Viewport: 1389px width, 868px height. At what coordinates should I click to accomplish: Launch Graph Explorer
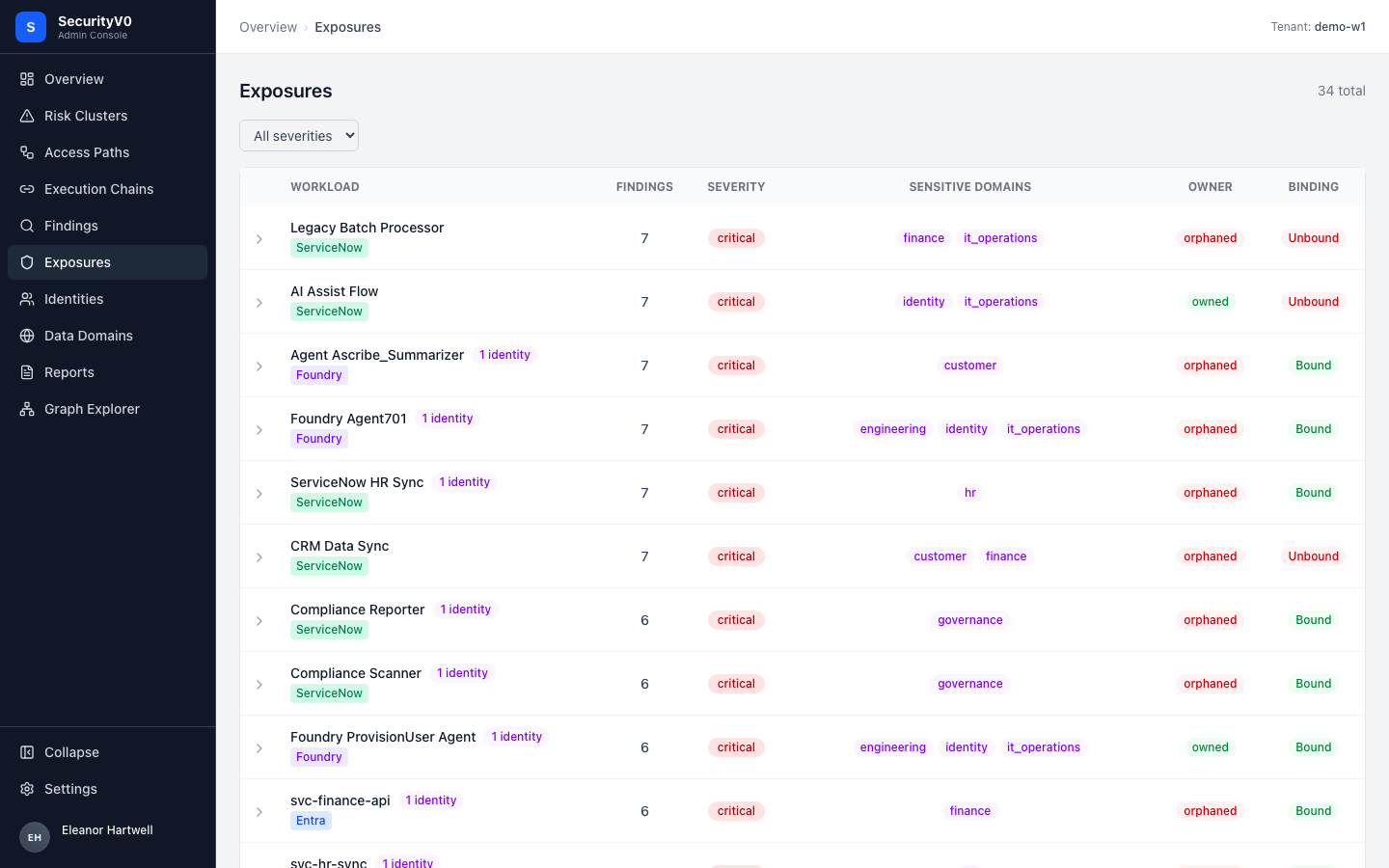pos(107,409)
